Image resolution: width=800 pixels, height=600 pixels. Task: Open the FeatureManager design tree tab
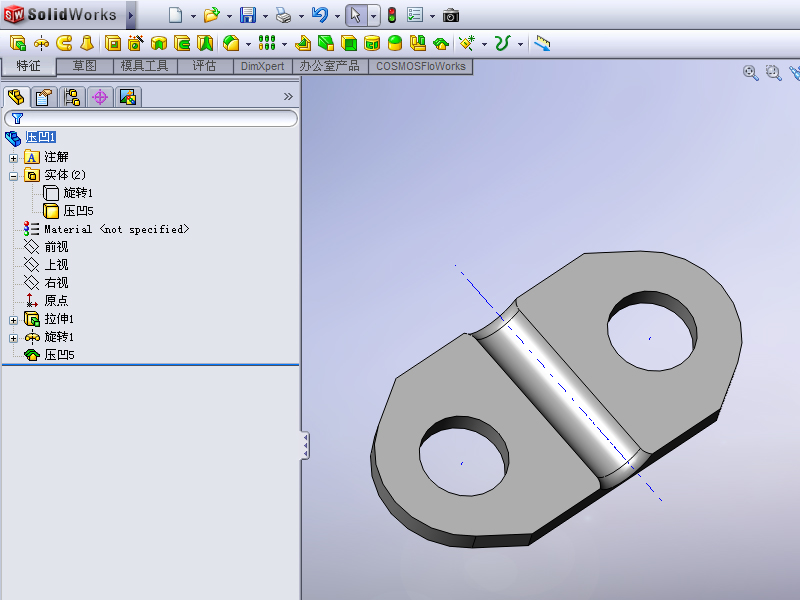pyautogui.click(x=16, y=97)
